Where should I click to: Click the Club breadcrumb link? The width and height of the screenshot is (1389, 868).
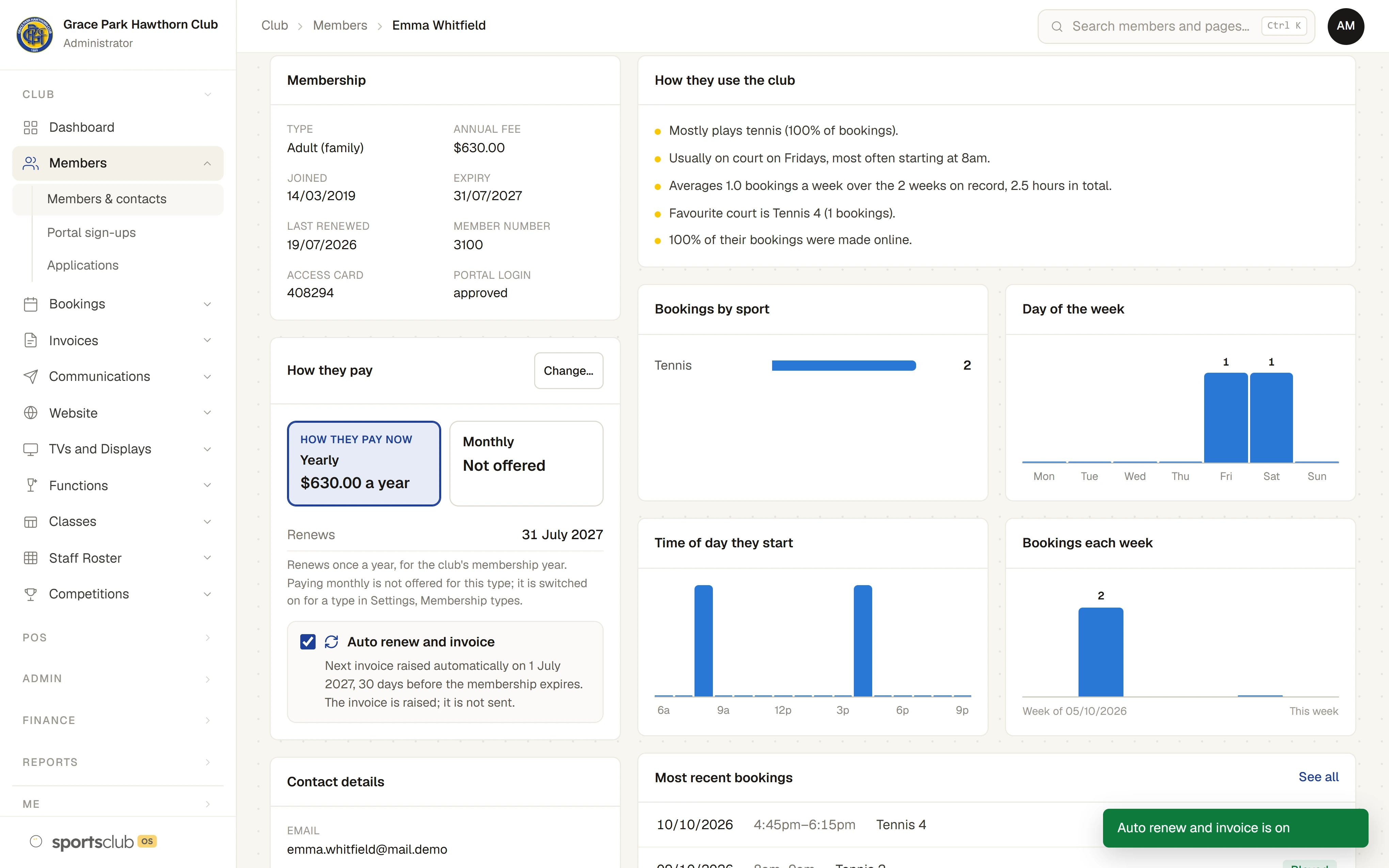coord(274,25)
